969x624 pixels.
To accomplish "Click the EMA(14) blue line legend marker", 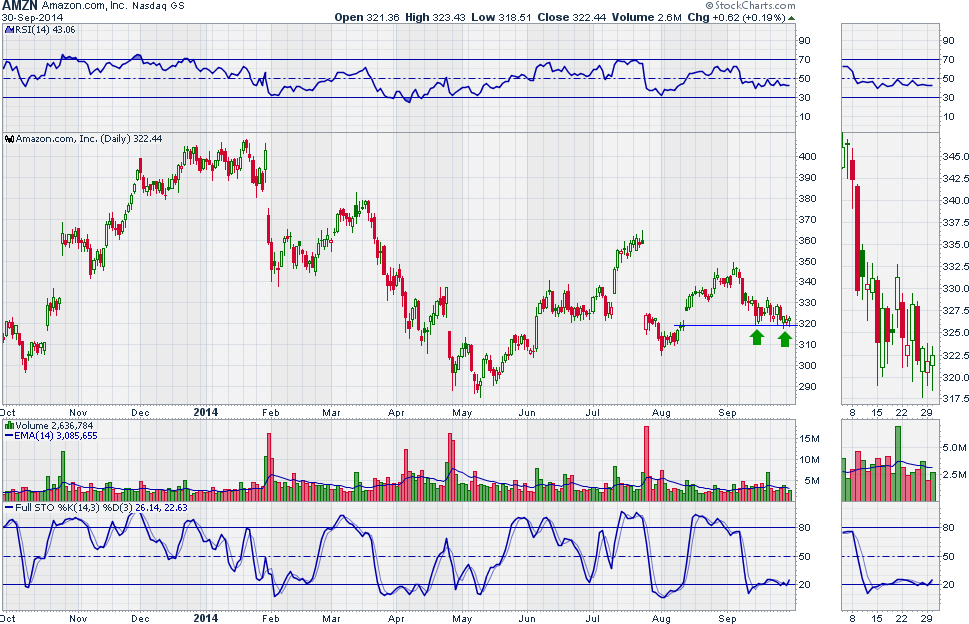I will click(x=9, y=436).
